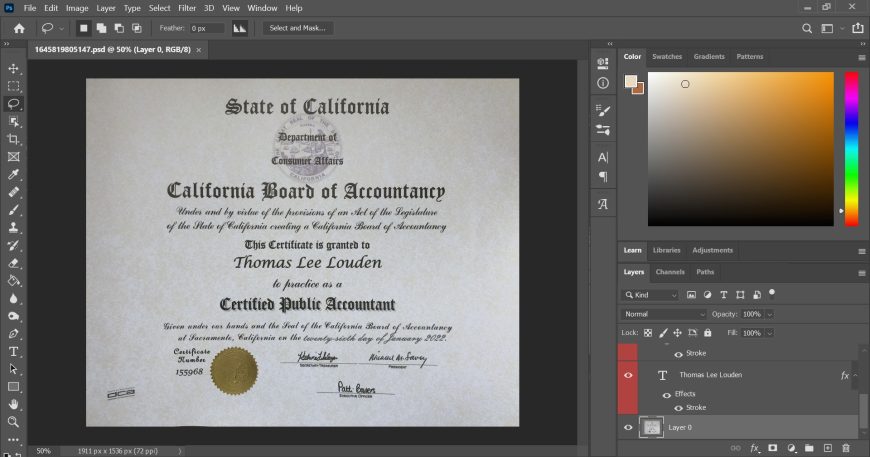Click the 50% zoom level field
870x457 pixels.
[43, 451]
